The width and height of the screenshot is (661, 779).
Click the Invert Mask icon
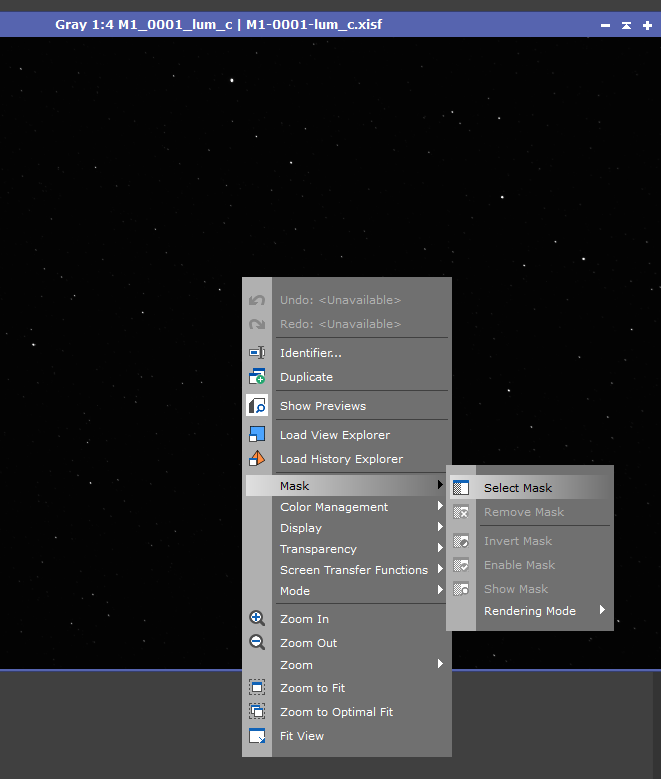pos(461,541)
